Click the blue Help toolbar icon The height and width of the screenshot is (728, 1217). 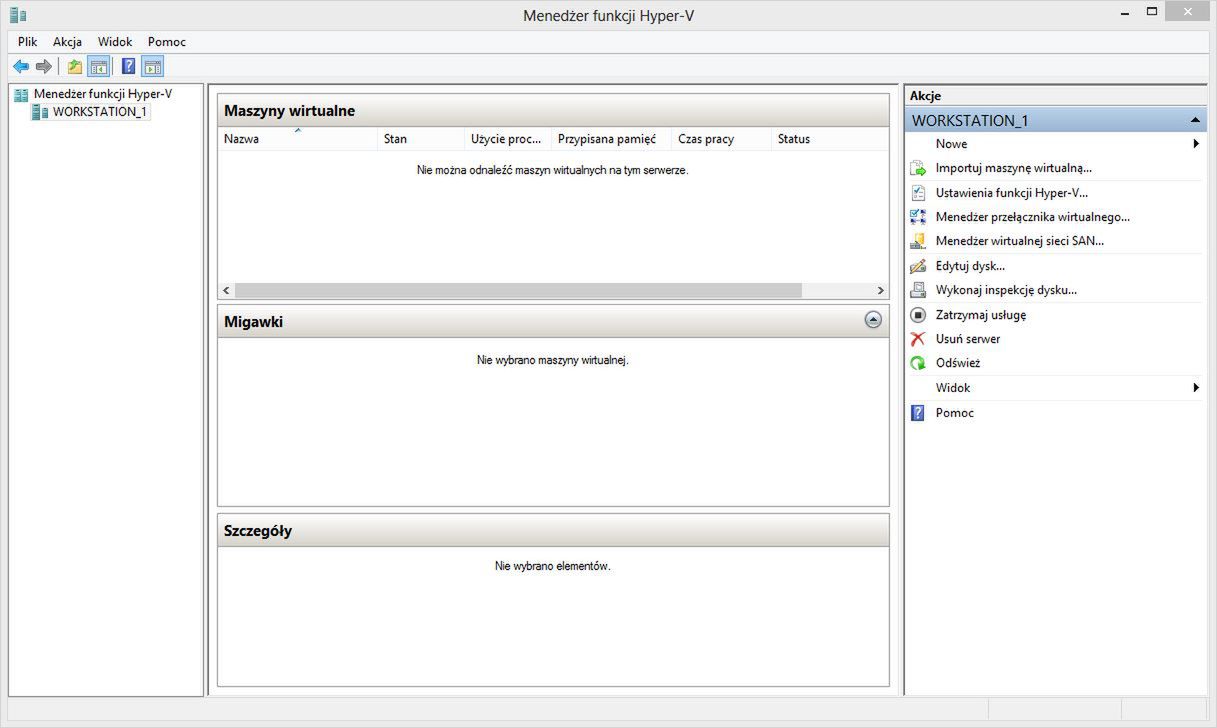point(128,67)
